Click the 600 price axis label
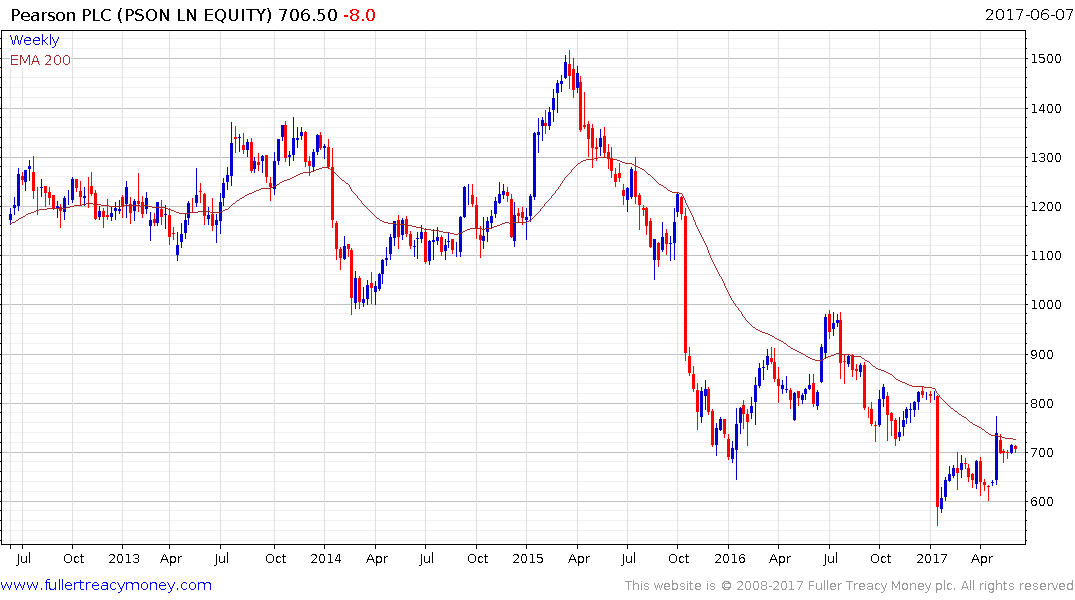Screen dimensions: 1075x600 click(1042, 502)
